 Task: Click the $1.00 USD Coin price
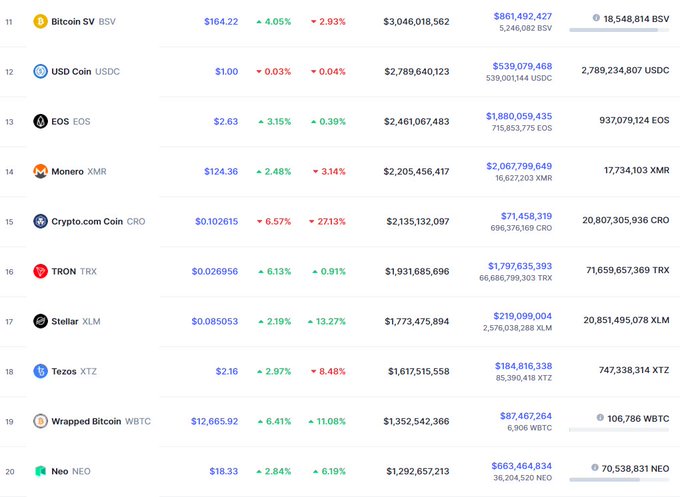227,72
